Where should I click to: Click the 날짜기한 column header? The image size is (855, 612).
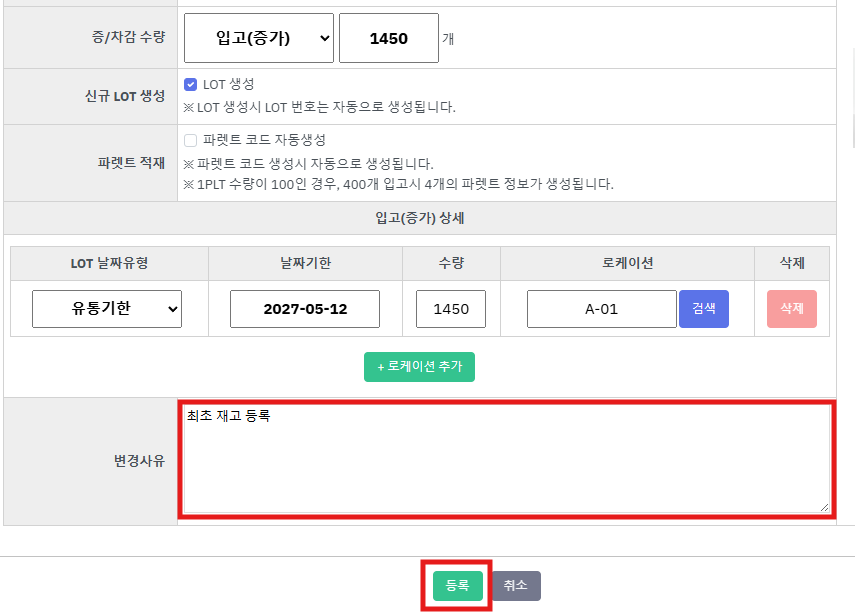304,263
